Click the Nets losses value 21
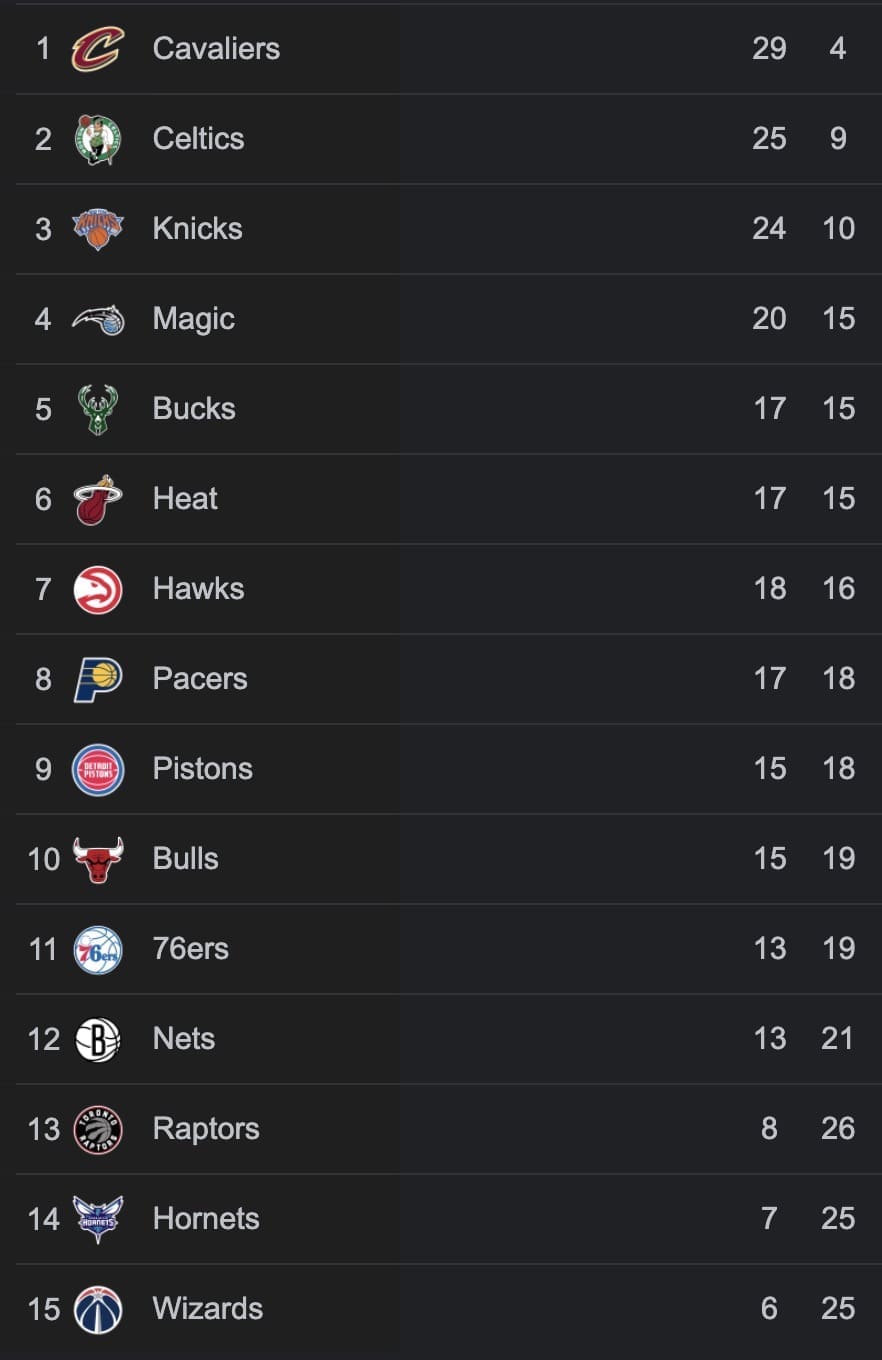 click(837, 1039)
